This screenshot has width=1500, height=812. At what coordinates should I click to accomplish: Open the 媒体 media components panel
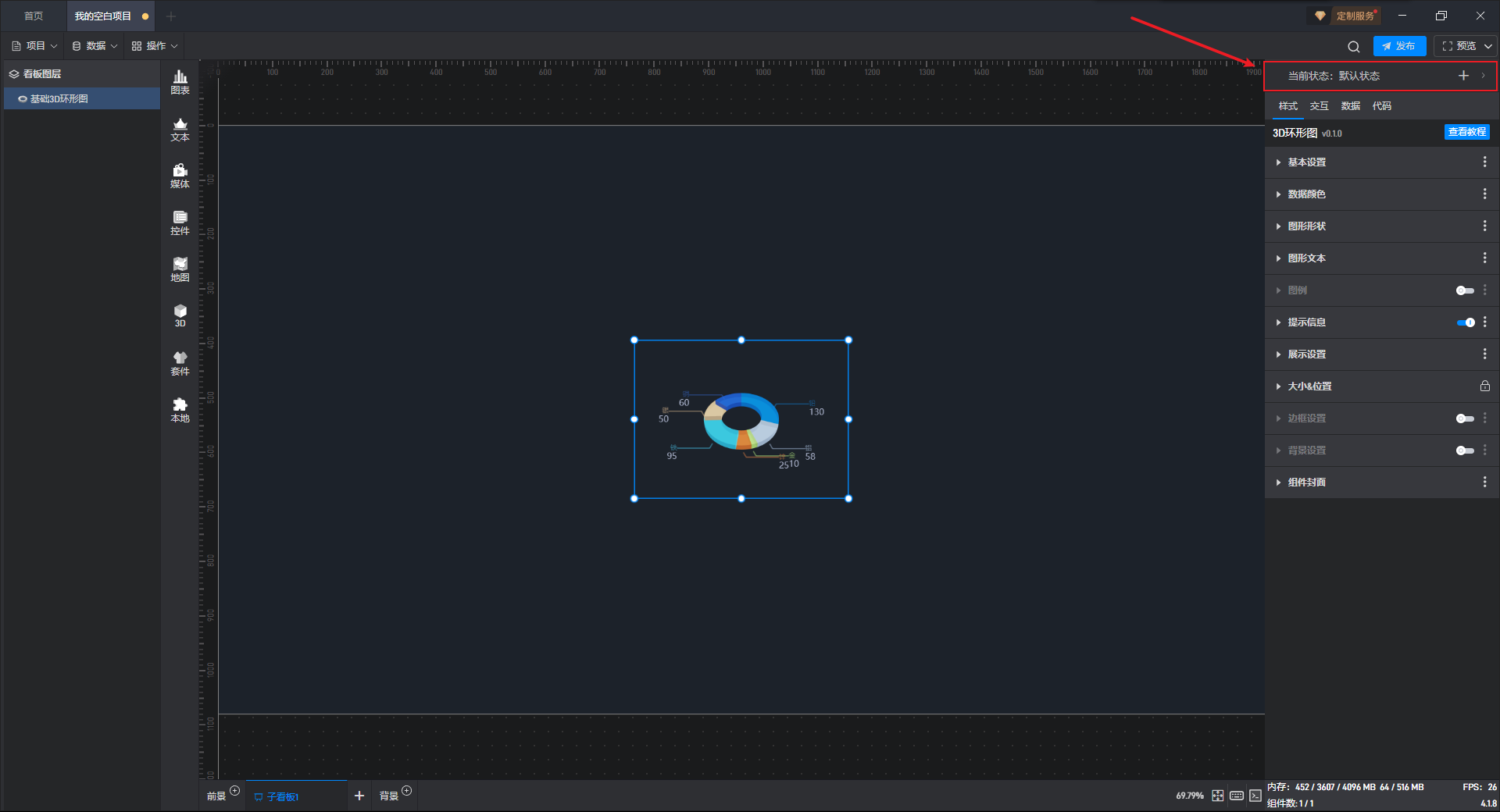pyautogui.click(x=180, y=176)
